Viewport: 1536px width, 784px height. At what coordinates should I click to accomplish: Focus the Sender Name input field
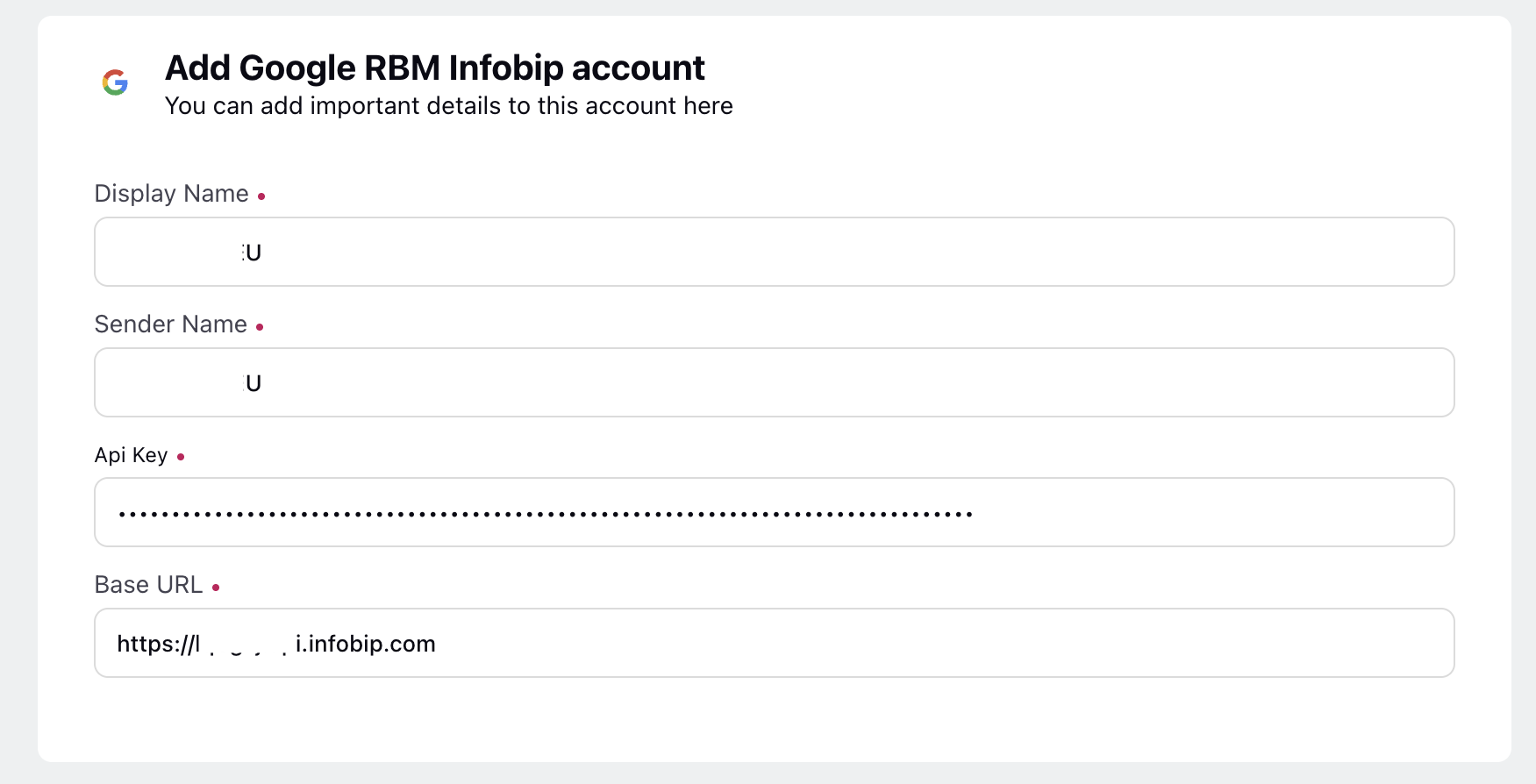point(775,382)
